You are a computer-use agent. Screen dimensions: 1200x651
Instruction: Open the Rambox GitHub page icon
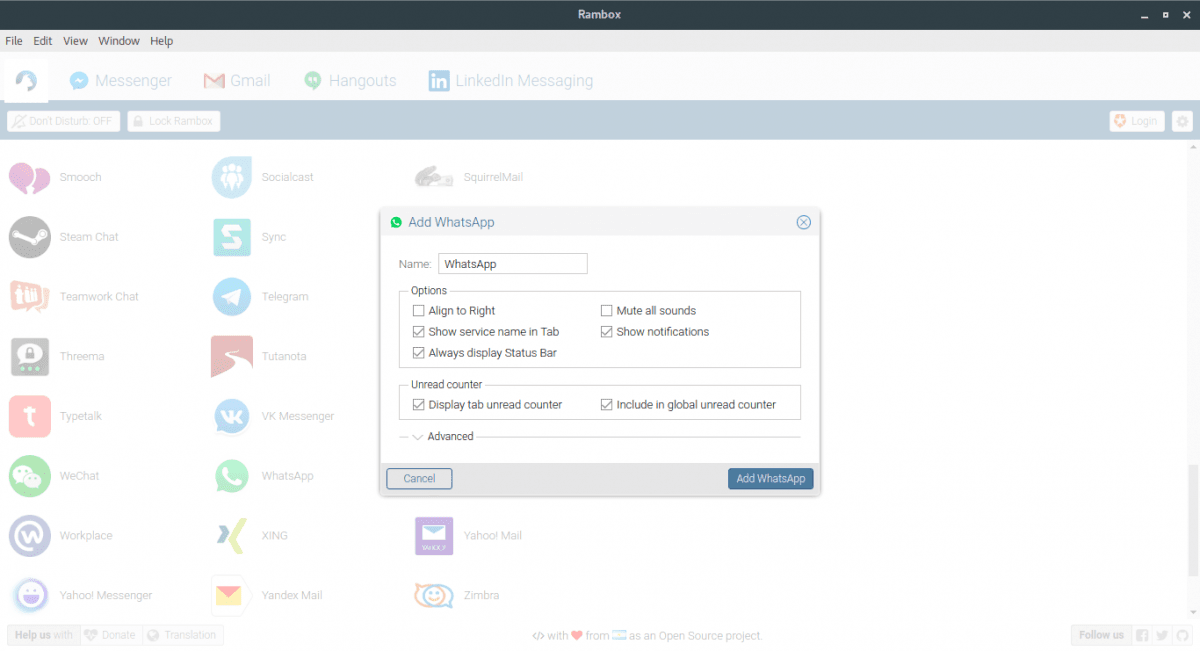1181,635
